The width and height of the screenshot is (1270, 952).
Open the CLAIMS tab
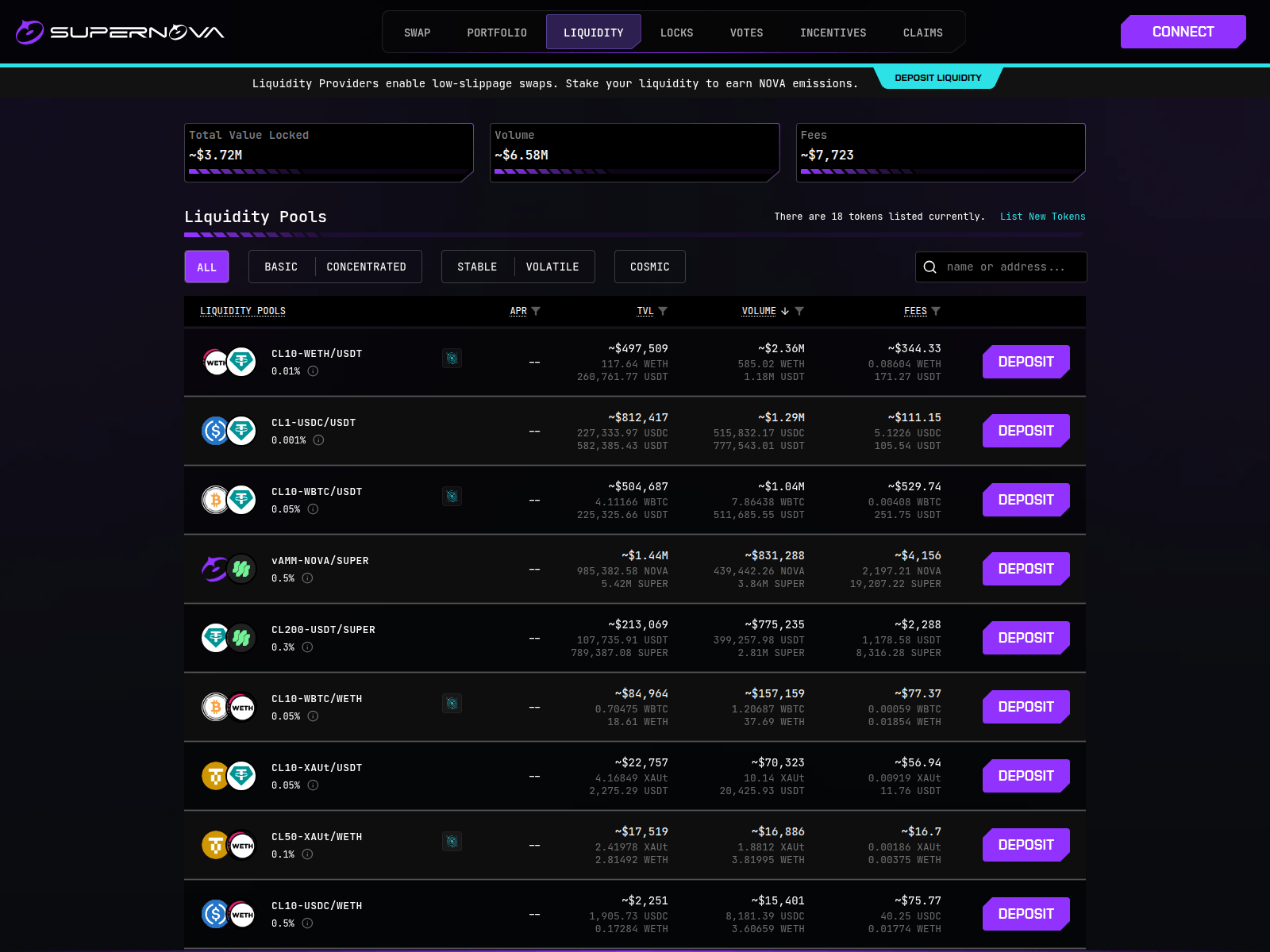coord(923,33)
